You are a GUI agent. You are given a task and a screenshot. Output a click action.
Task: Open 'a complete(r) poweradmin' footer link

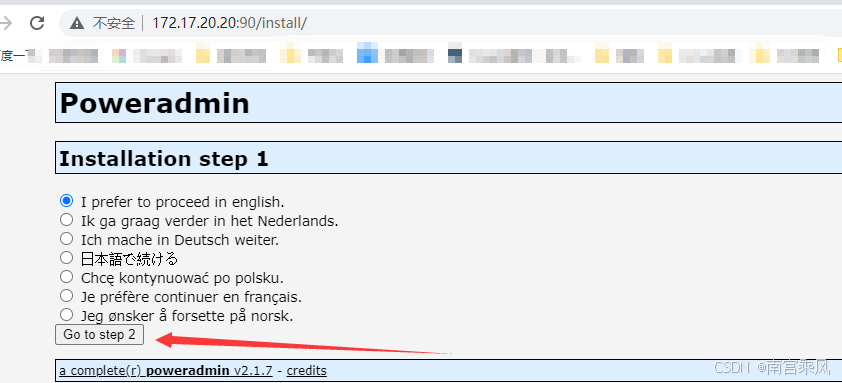(x=165, y=371)
